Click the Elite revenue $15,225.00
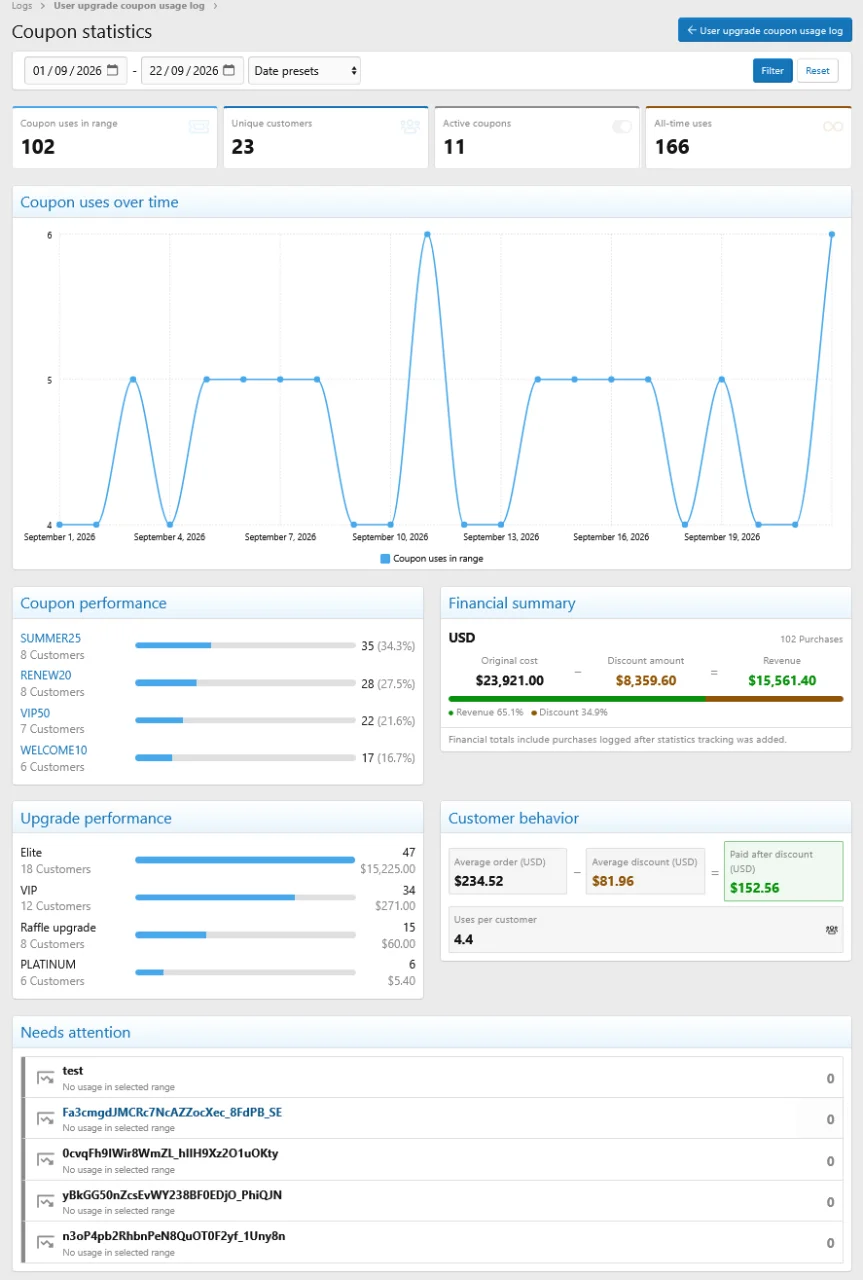Viewport: 863px width, 1280px height. point(388,869)
